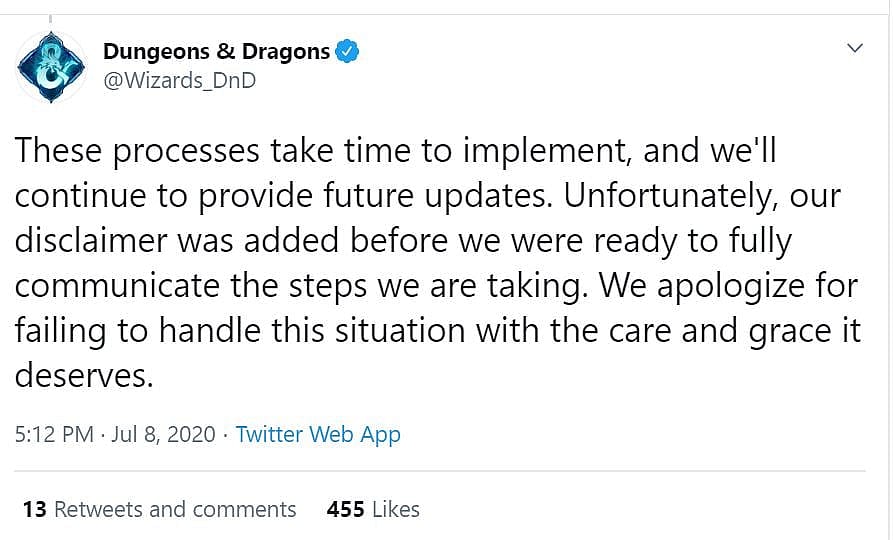Click the word "Retweets" below the tweet
The width and height of the screenshot is (893, 540).
tap(98, 509)
